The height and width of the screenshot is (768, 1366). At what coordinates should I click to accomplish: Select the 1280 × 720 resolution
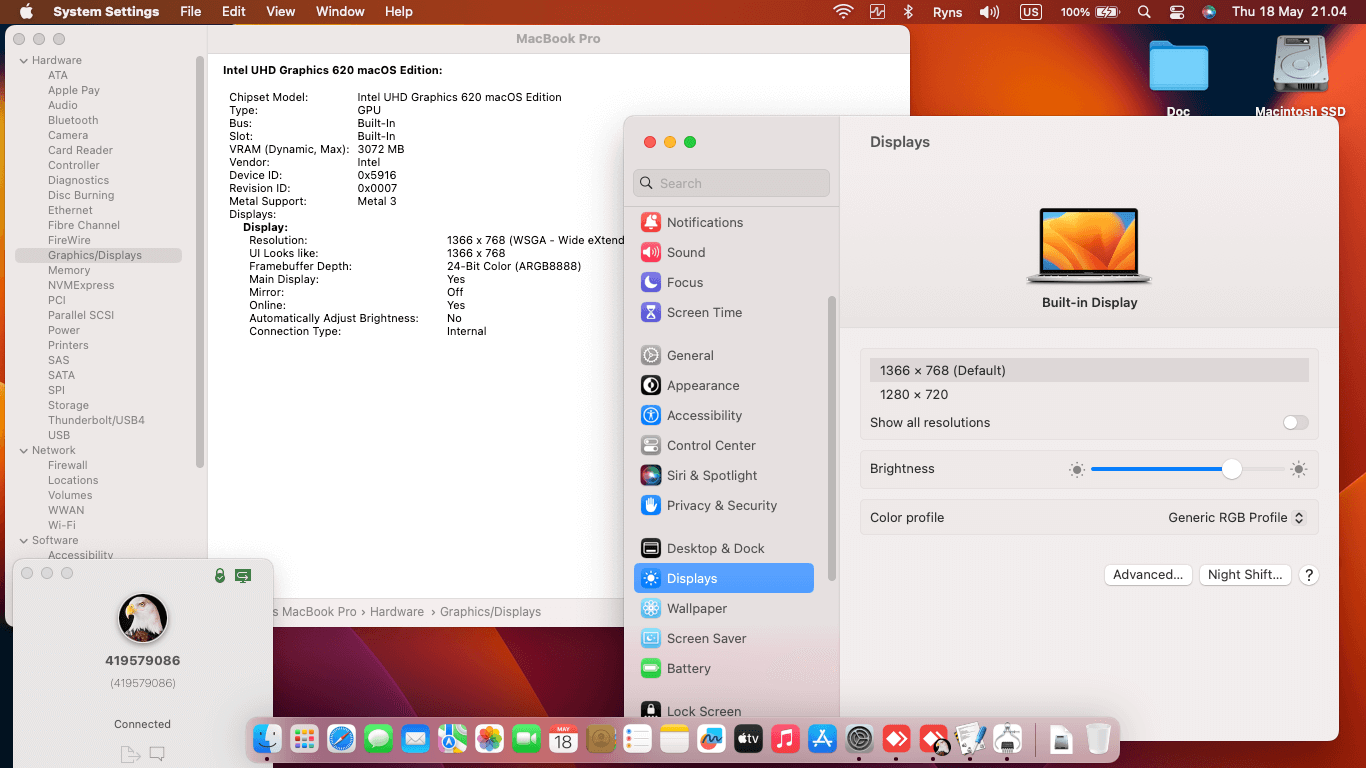click(x=1089, y=394)
